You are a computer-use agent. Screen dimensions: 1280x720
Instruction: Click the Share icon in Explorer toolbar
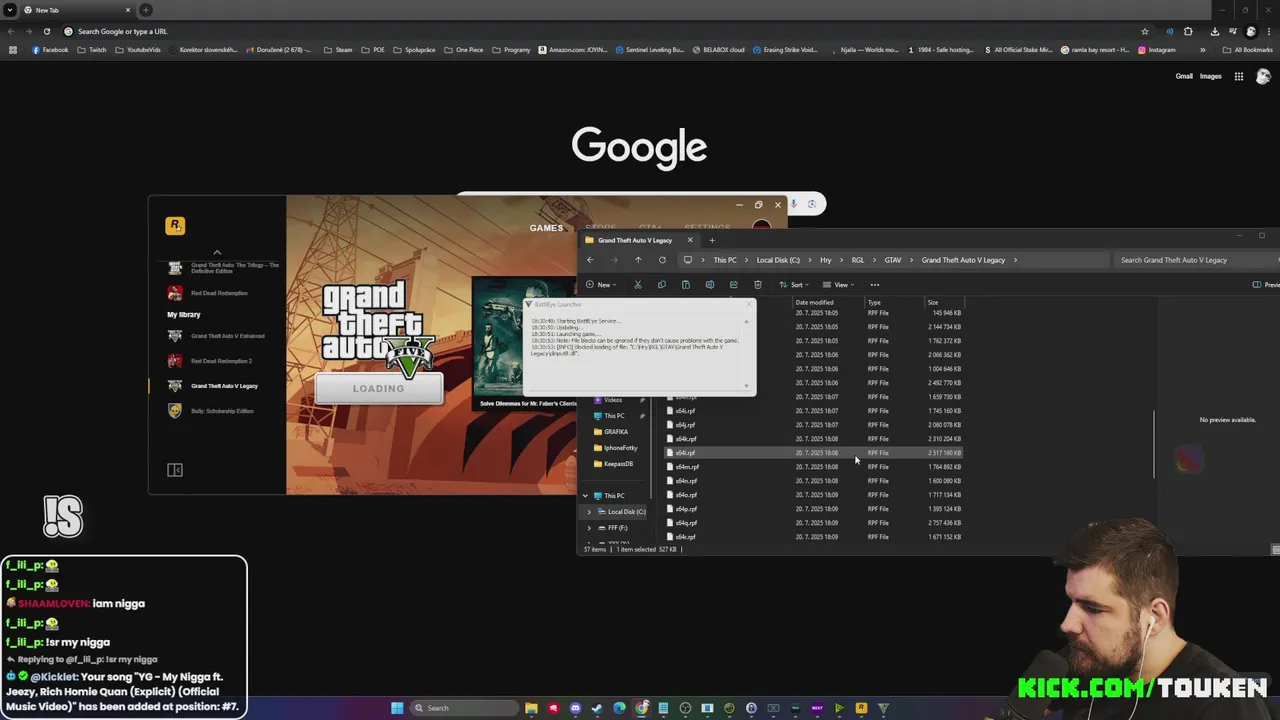[733, 285]
